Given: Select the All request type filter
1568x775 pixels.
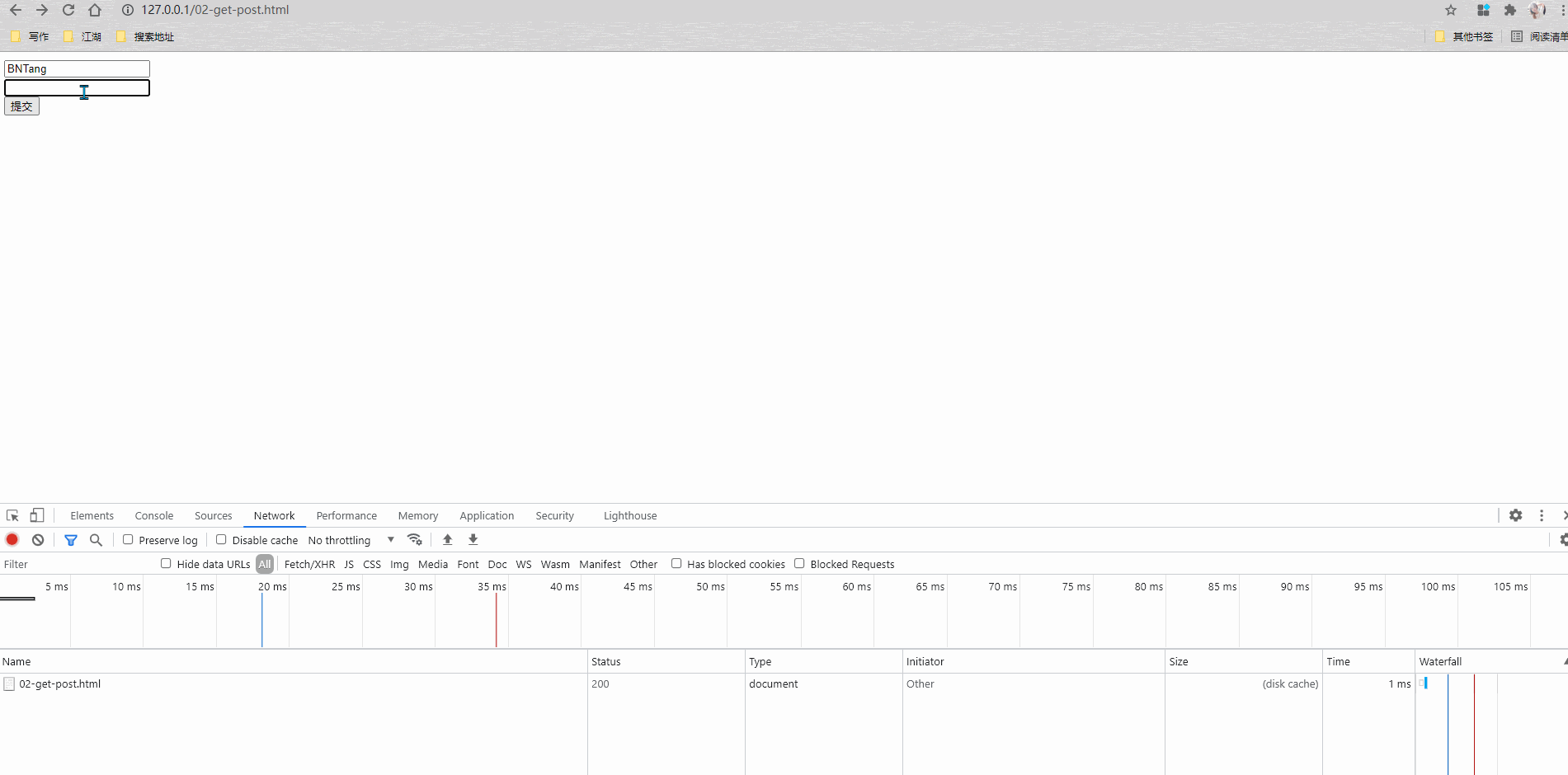Looking at the screenshot, I should 265,564.
